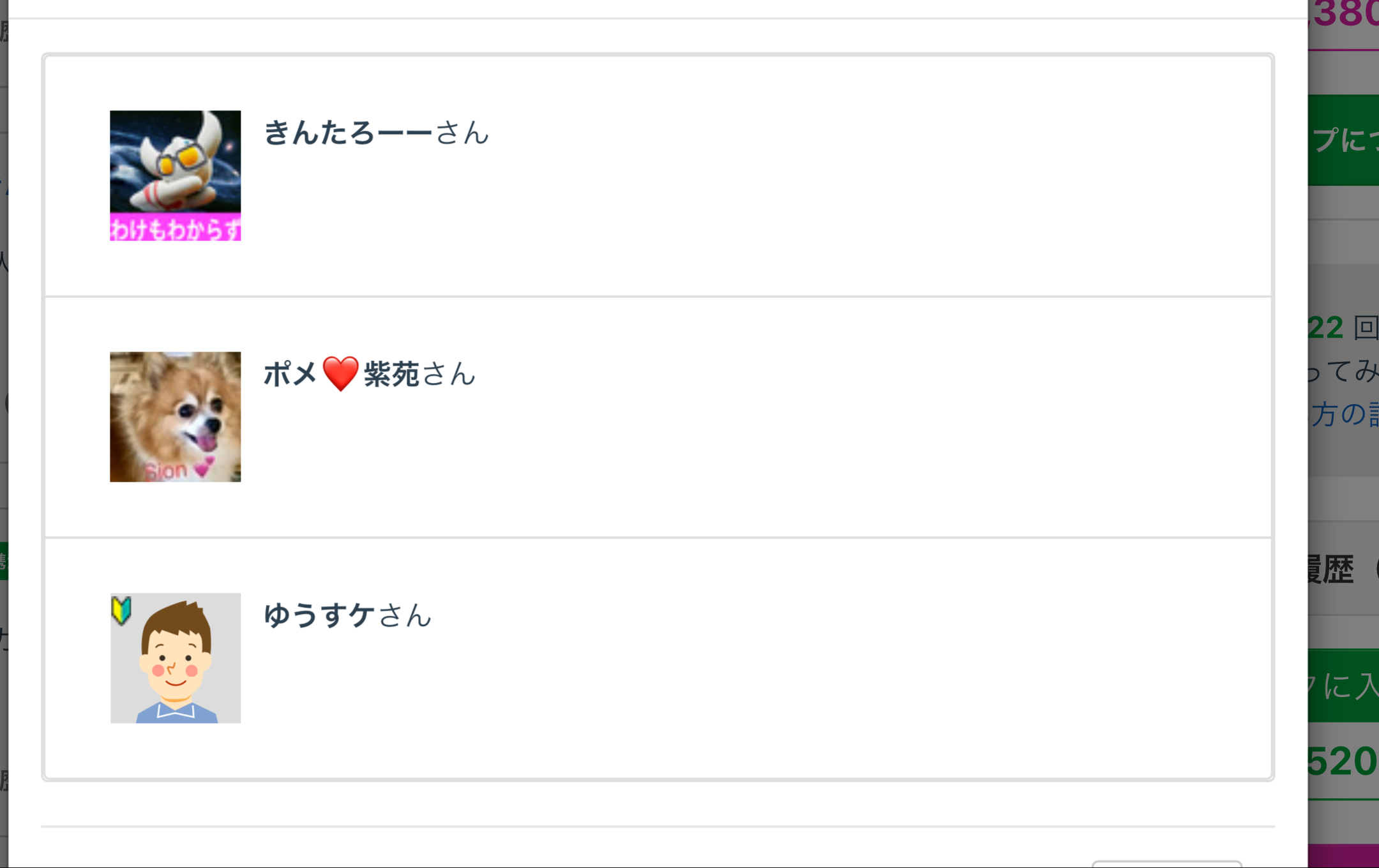The image size is (1379, 868).
Task: Click the 履歴 heading in the background
Action: click(x=1331, y=569)
